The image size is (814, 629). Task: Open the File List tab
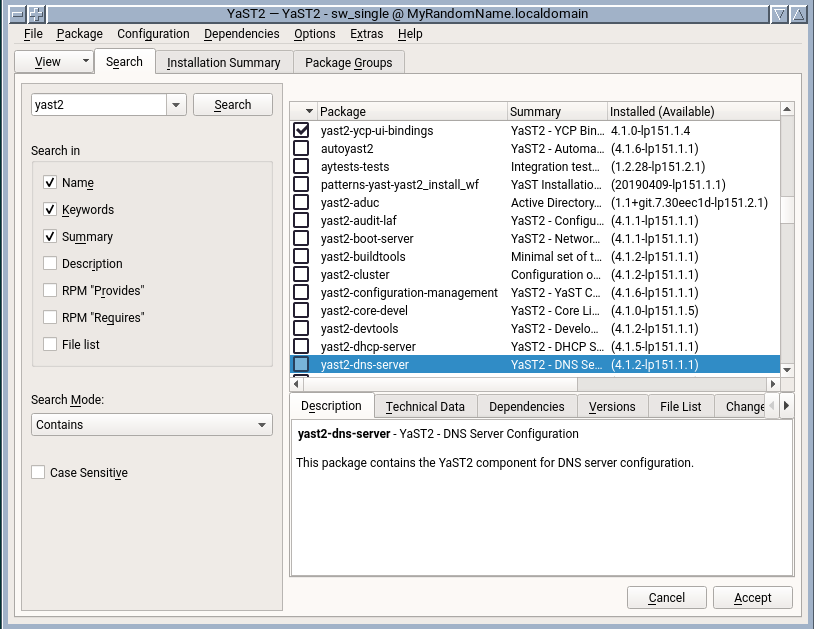pyautogui.click(x=681, y=406)
